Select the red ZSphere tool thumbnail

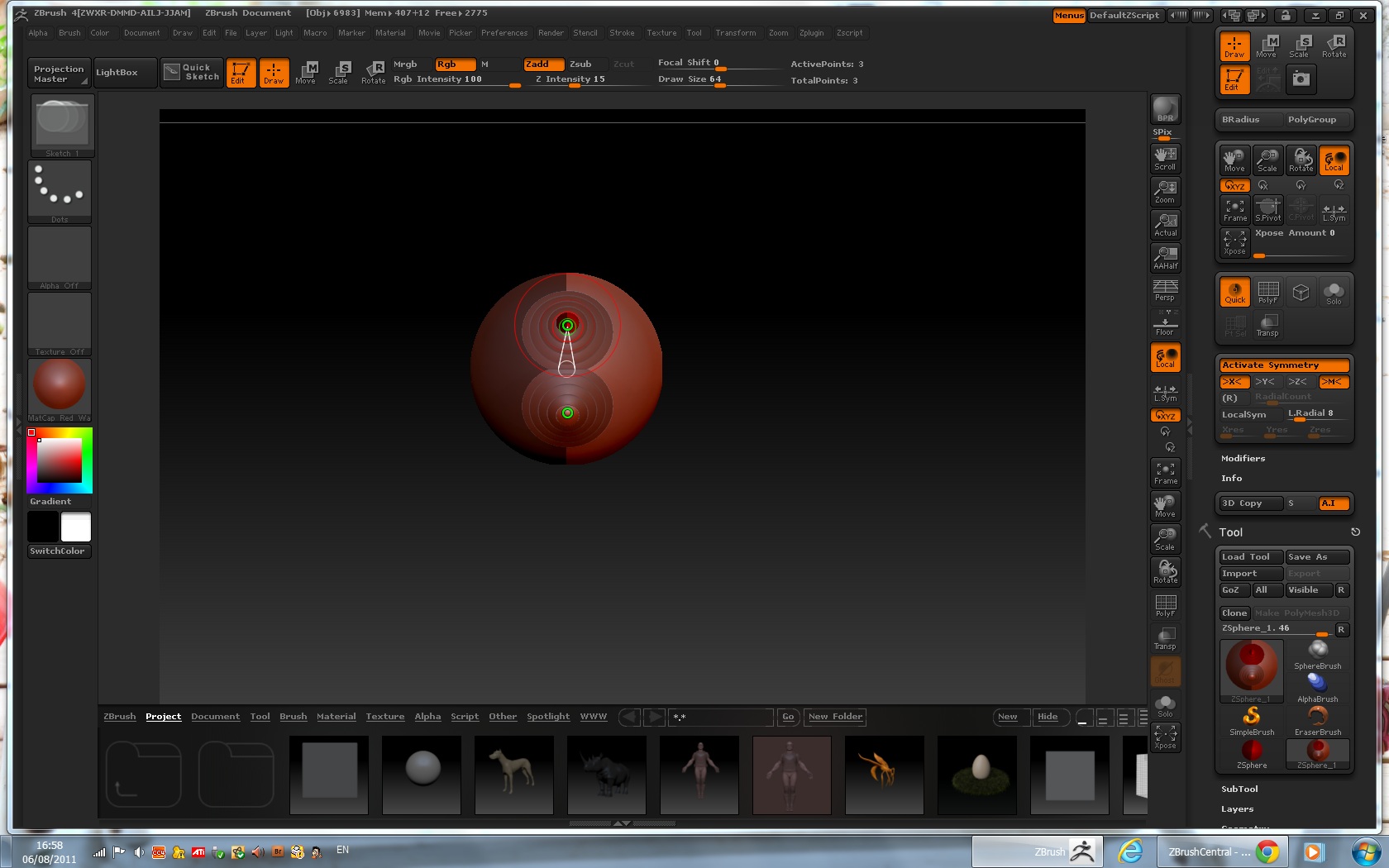tap(1252, 754)
